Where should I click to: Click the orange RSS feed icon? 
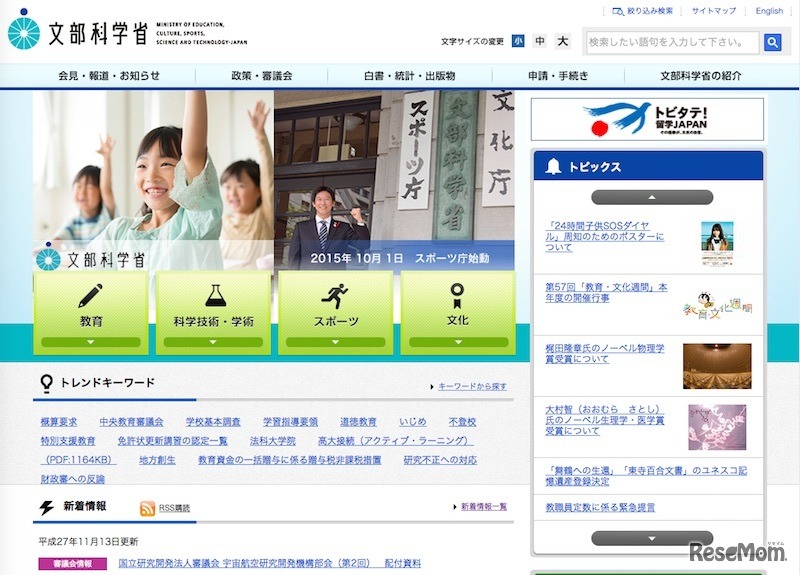[x=147, y=508]
